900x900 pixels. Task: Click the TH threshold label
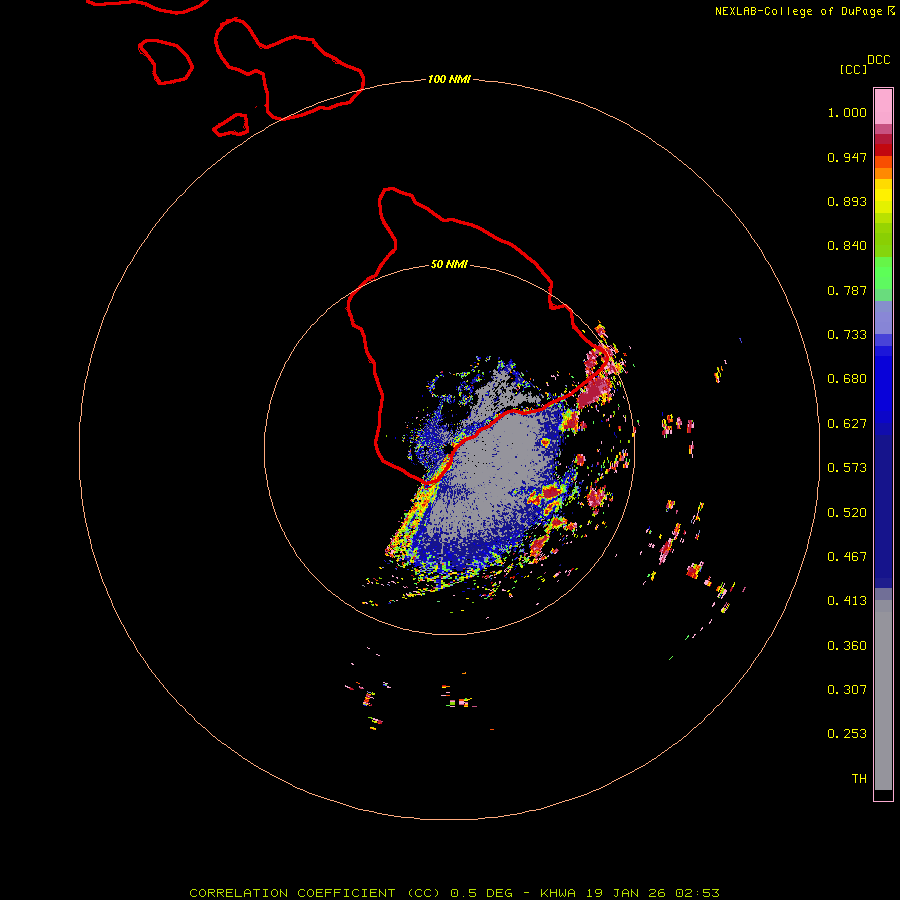click(859, 779)
